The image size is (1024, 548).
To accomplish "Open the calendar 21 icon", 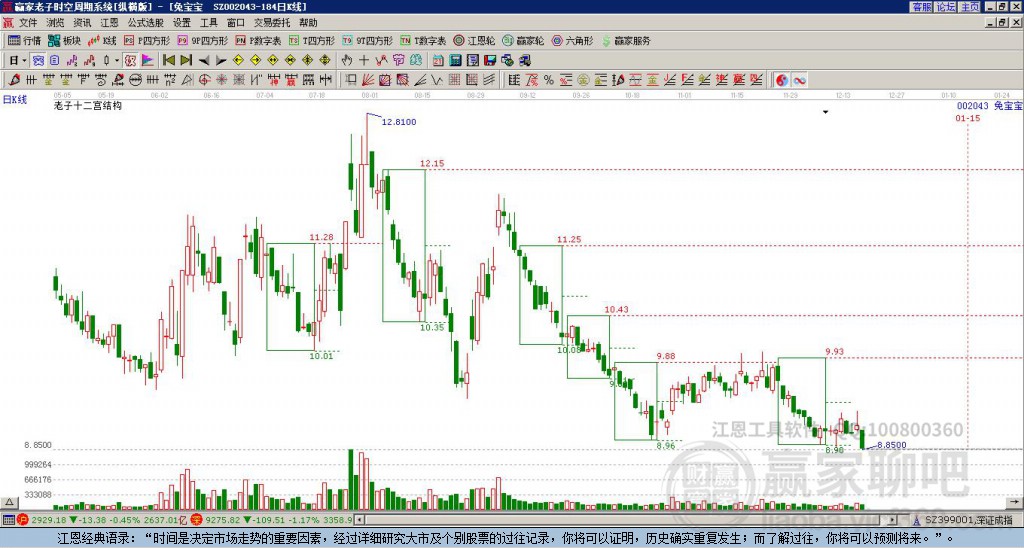I will pyautogui.click(x=438, y=61).
